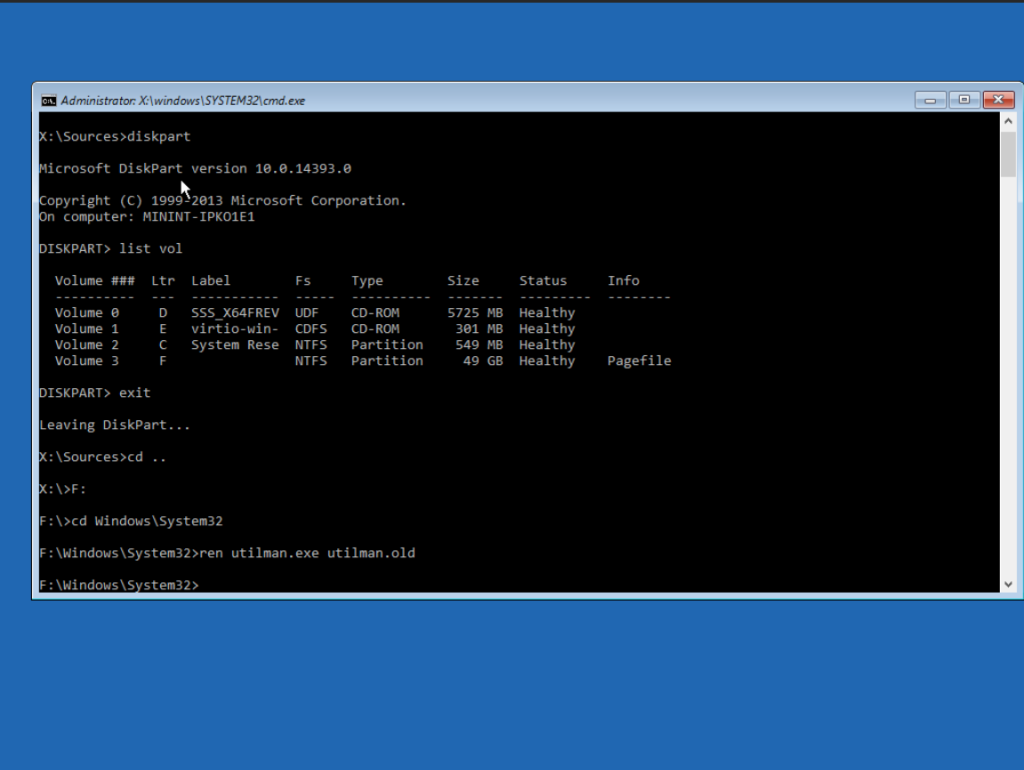The image size is (1024, 770).
Task: Click the 'Info' column header
Action: tap(623, 281)
